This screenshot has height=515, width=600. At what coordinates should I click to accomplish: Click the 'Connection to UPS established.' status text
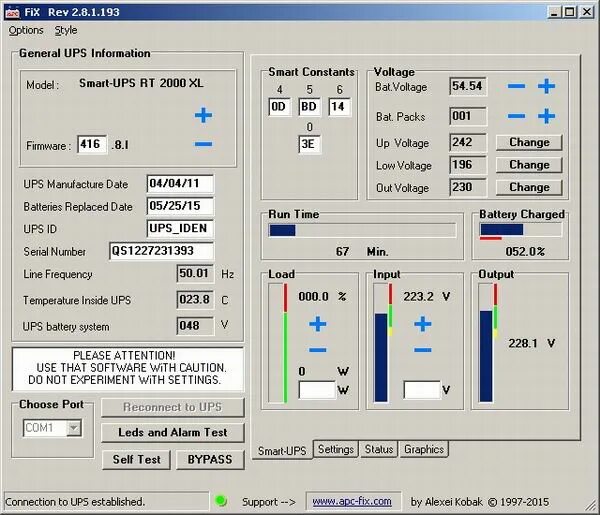point(75,502)
